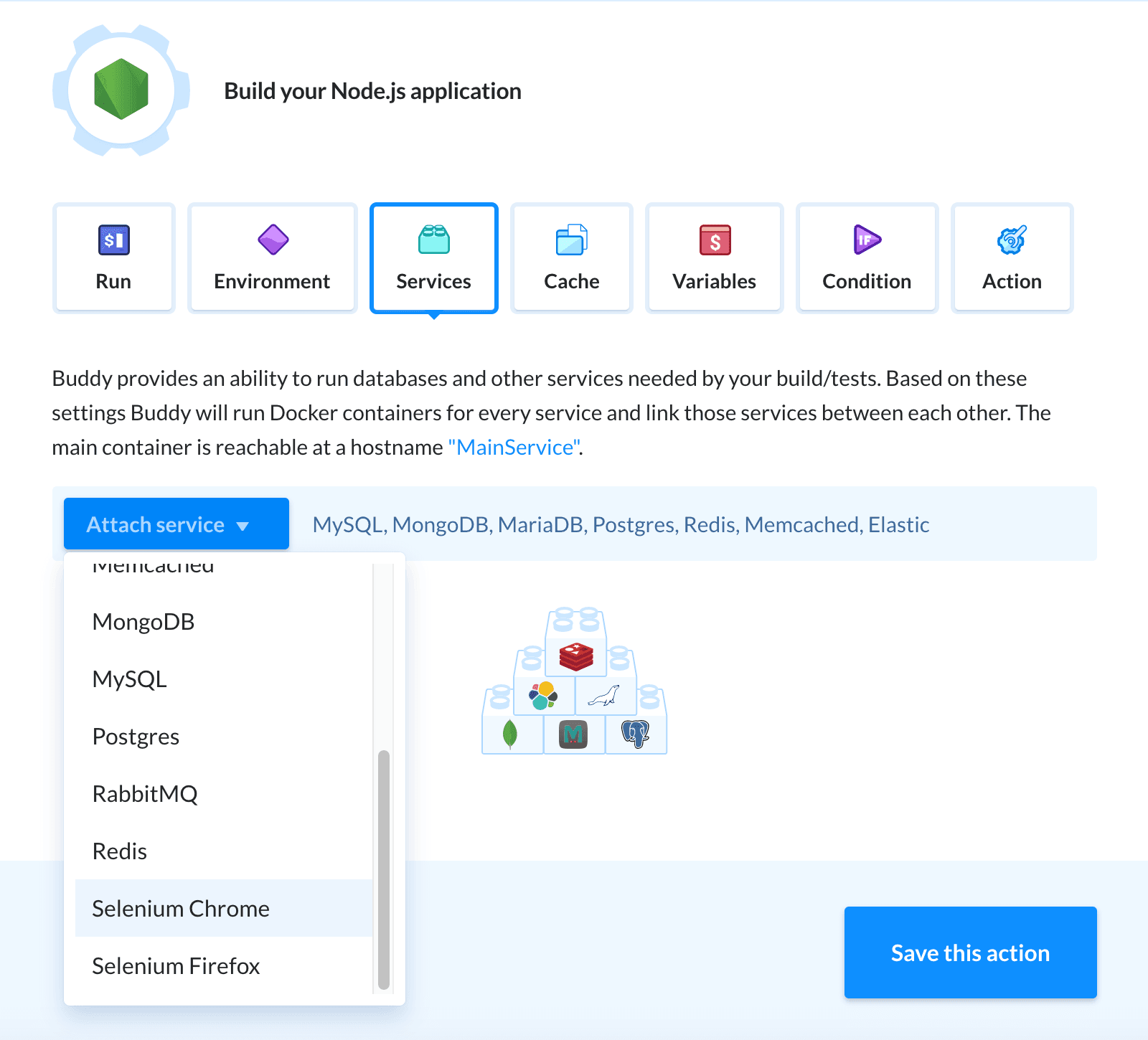The image size is (1148, 1040).
Task: Toggle the Attach service dropdown
Action: (177, 524)
